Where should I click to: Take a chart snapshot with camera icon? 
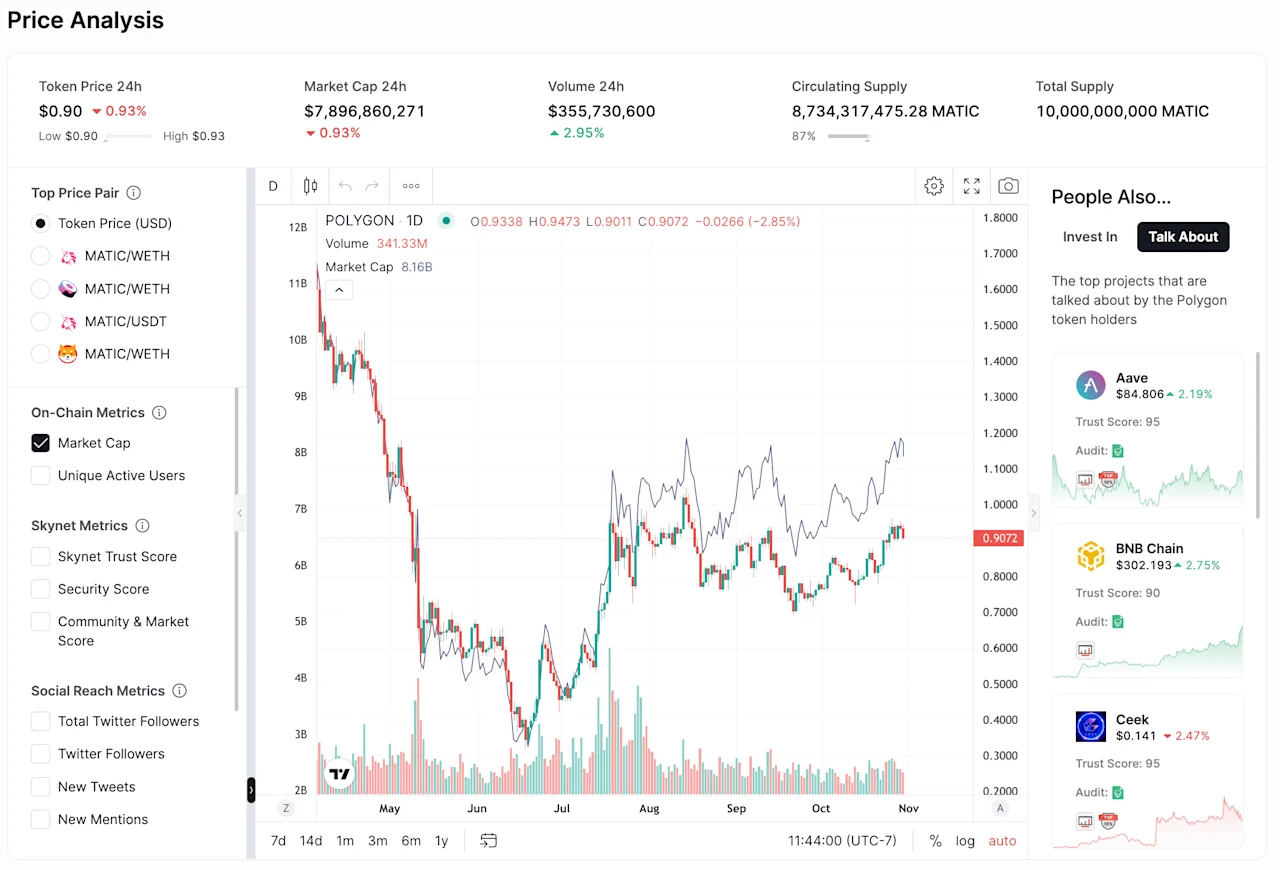[1009, 186]
